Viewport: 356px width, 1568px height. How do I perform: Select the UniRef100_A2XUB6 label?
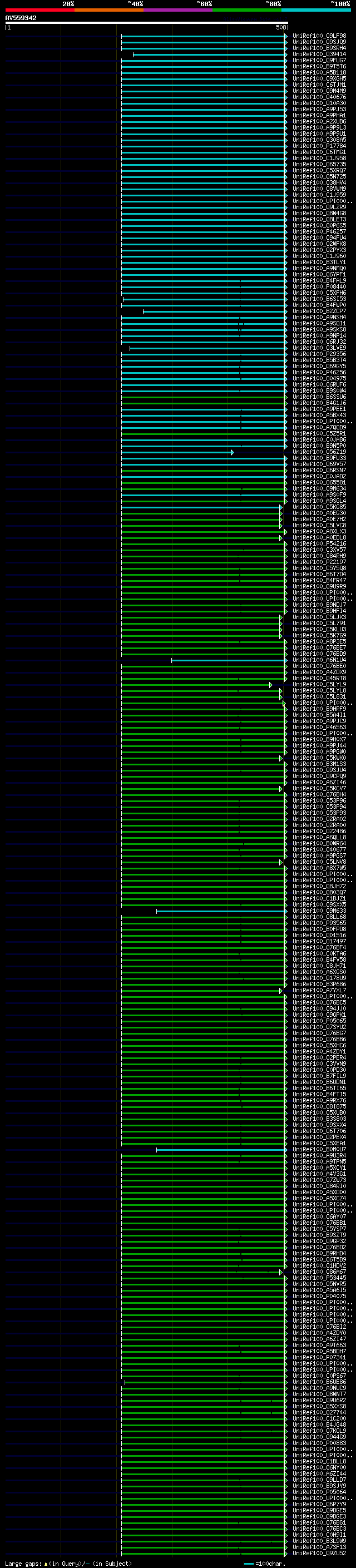coord(319,121)
